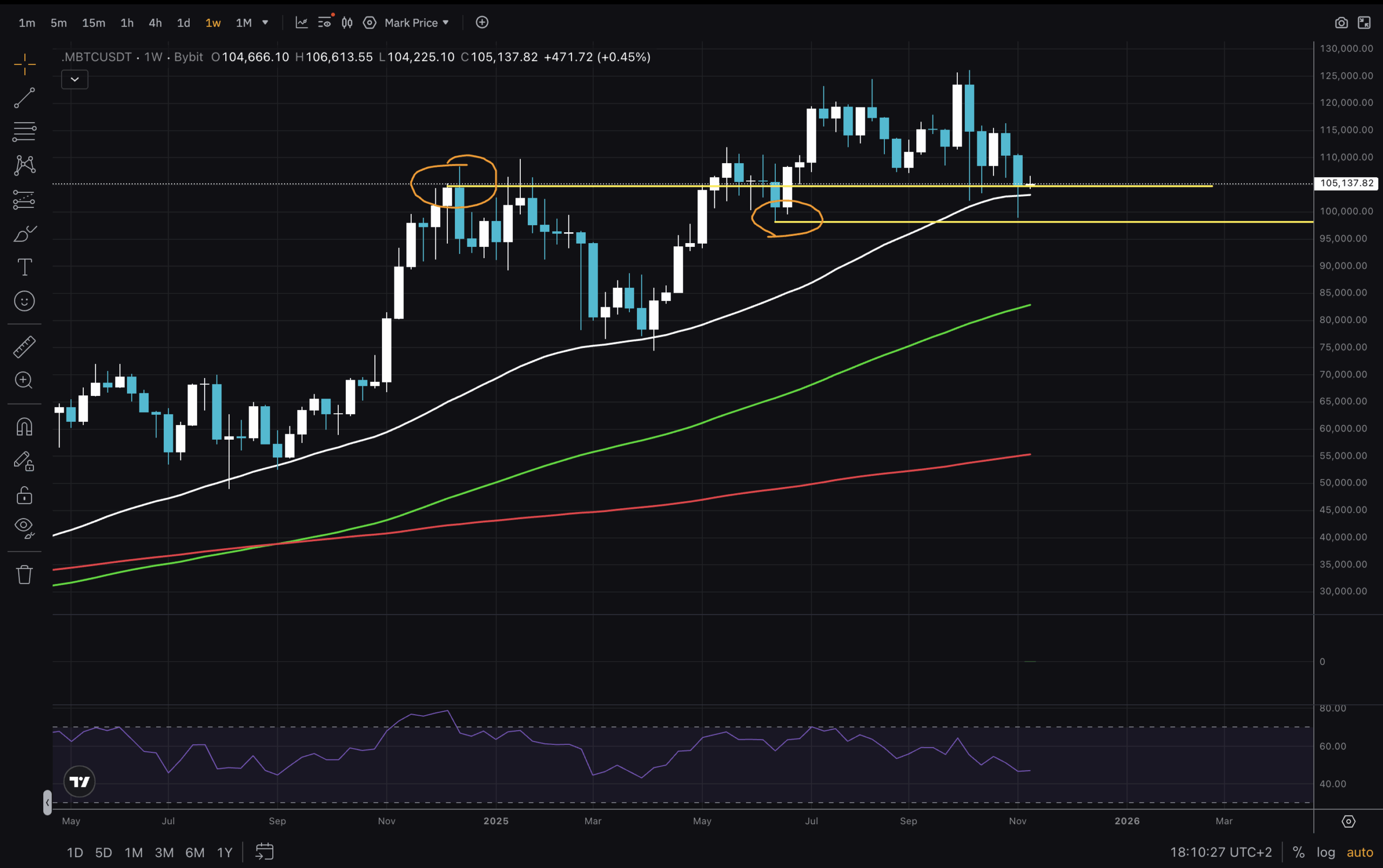Expand more timeframes dropdown arrow after 1M
The height and width of the screenshot is (868, 1383).
(265, 22)
